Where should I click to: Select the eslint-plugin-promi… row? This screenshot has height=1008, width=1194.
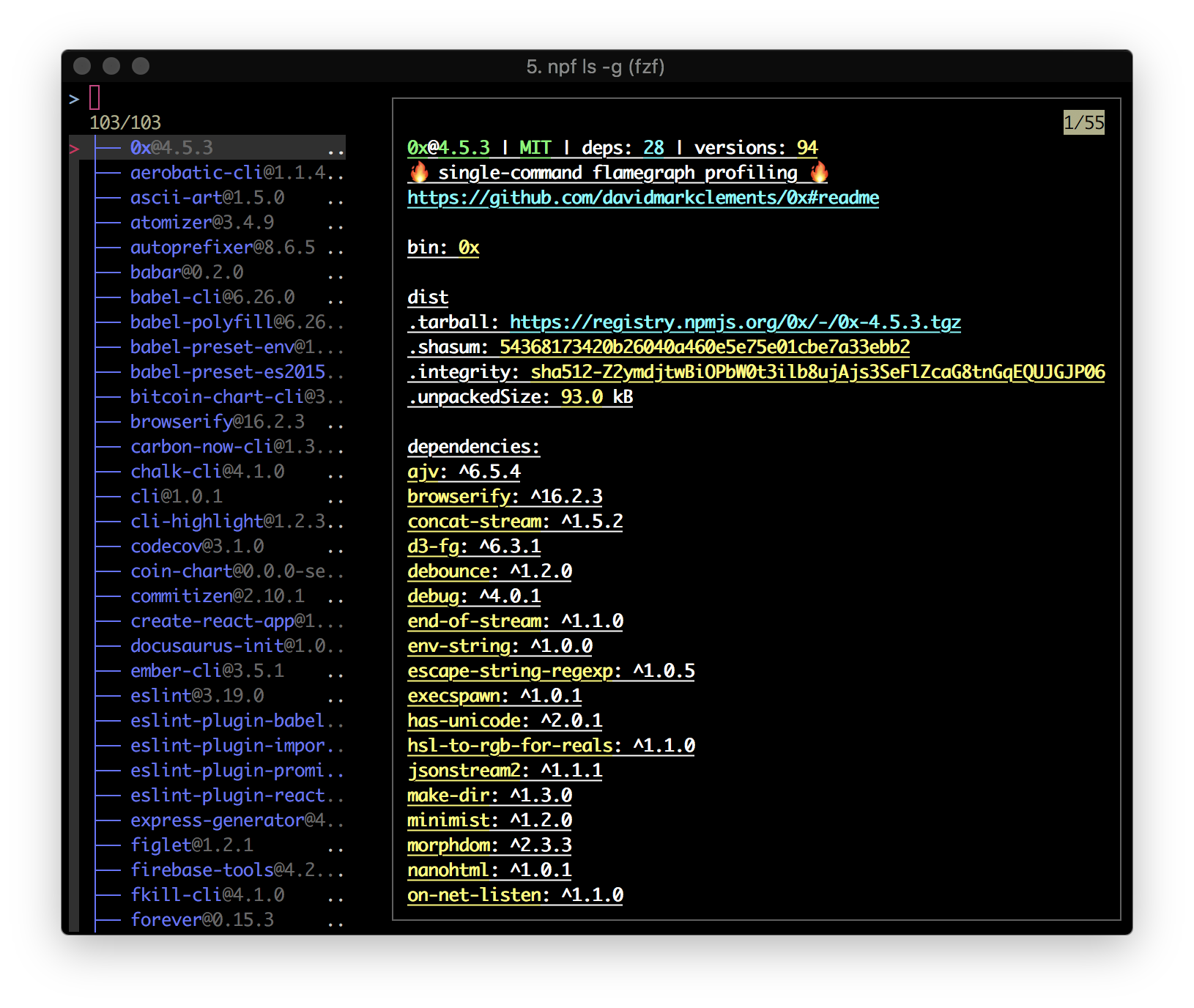pyautogui.click(x=207, y=771)
